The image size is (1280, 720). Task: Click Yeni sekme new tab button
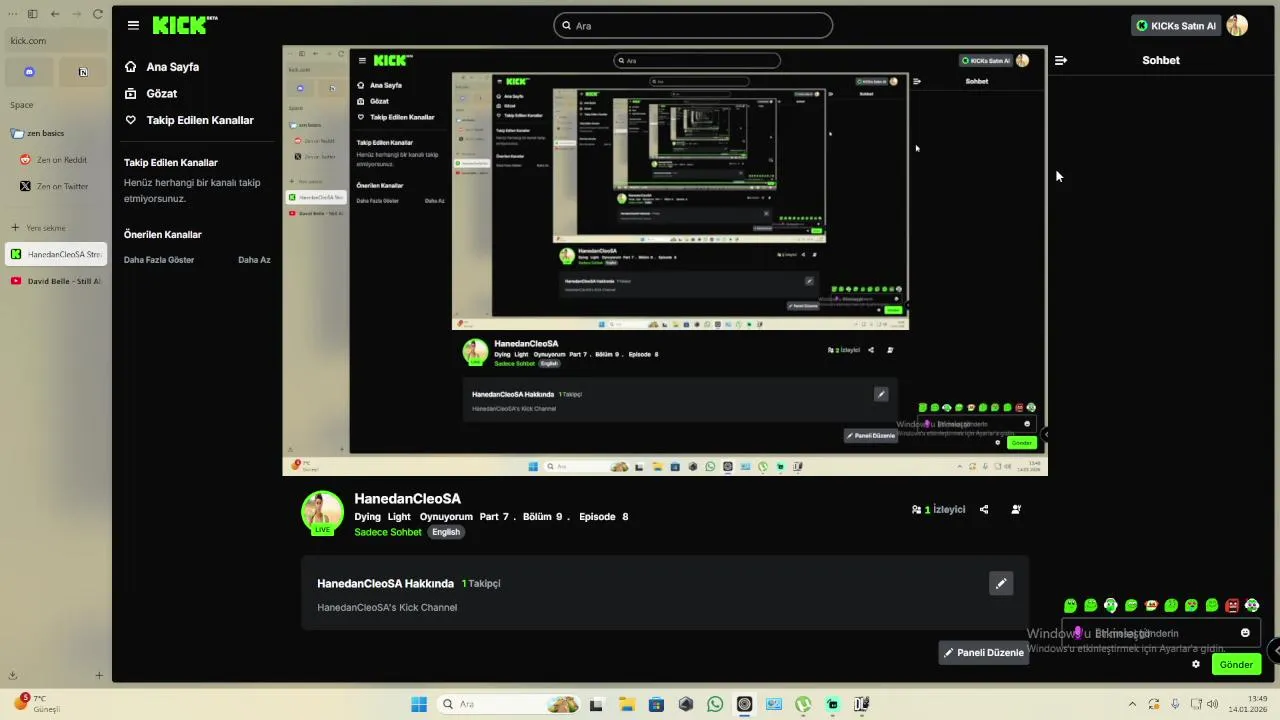coord(38,228)
